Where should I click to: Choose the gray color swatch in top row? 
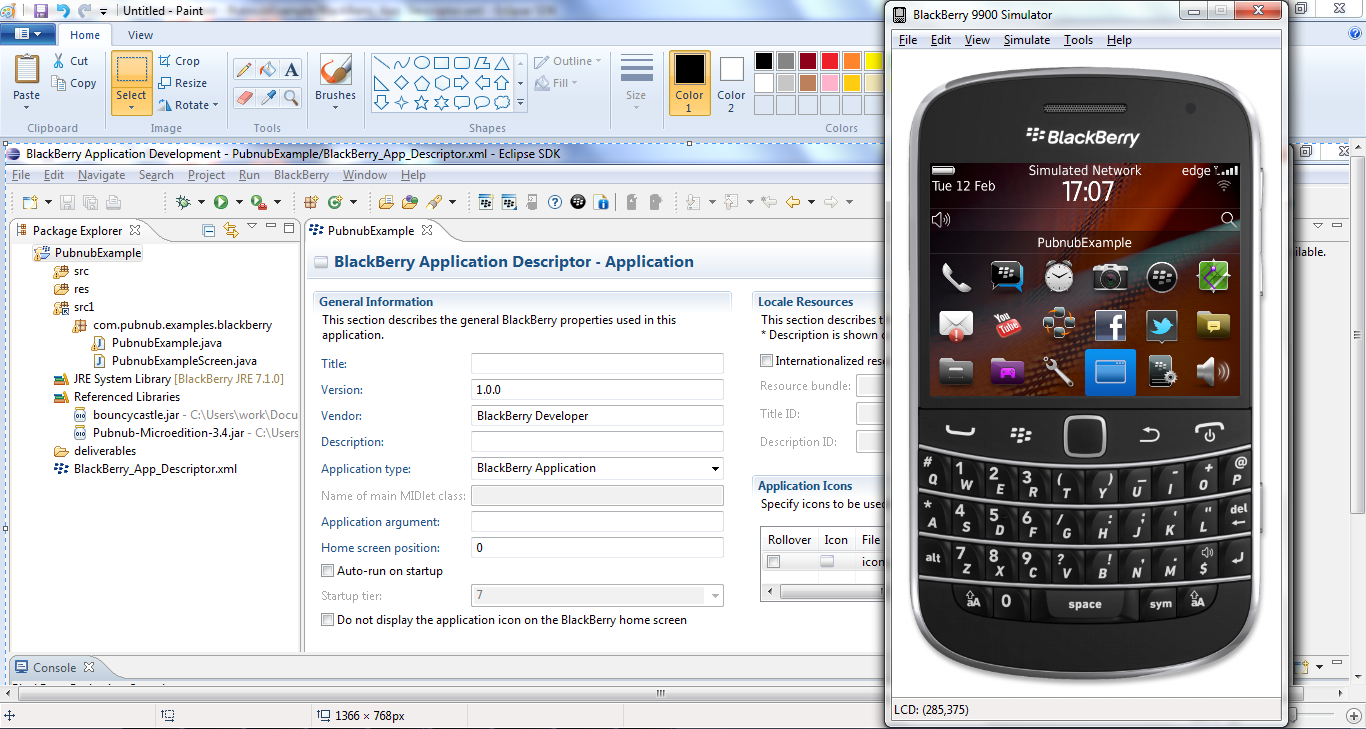click(785, 61)
